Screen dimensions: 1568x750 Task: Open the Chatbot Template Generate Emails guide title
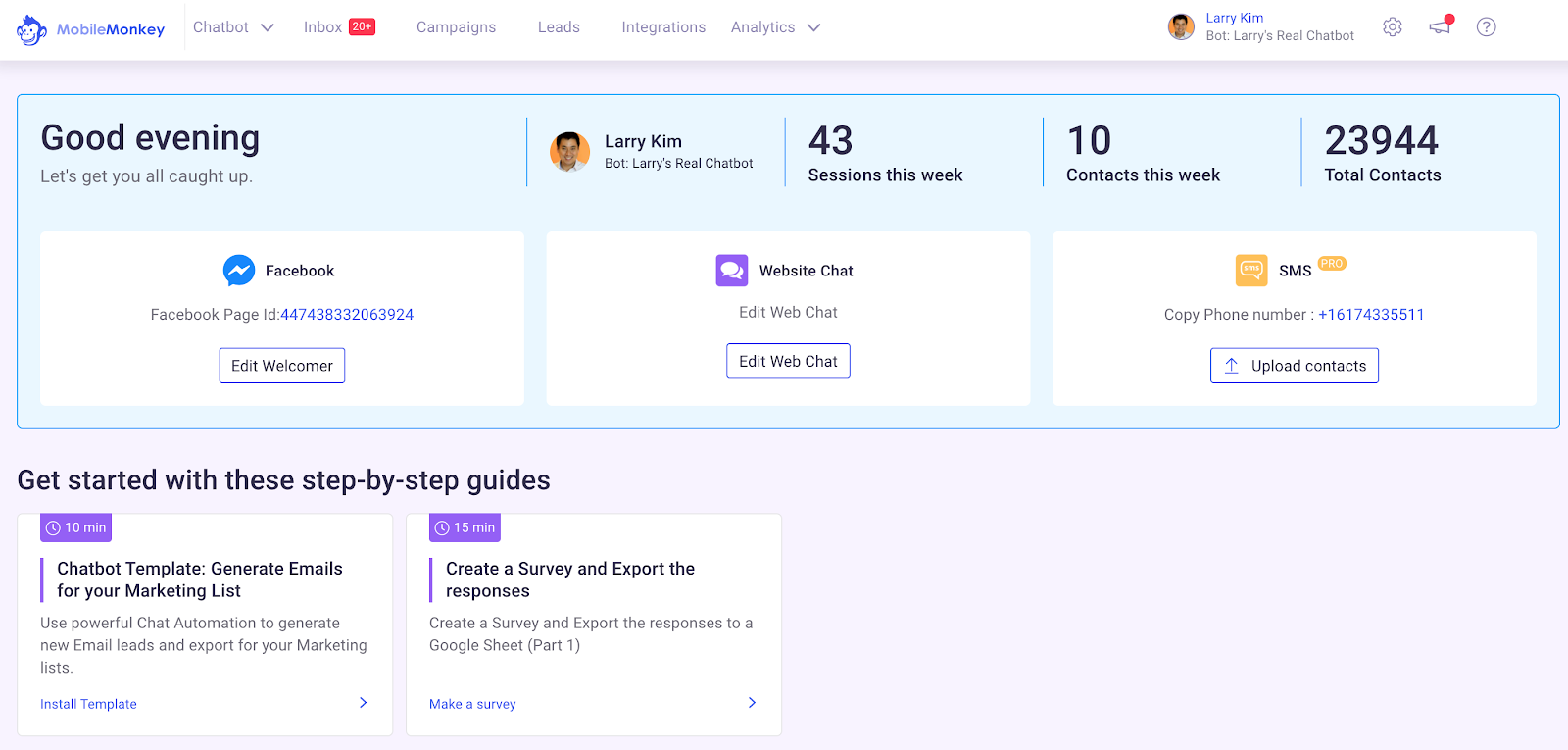click(x=200, y=579)
